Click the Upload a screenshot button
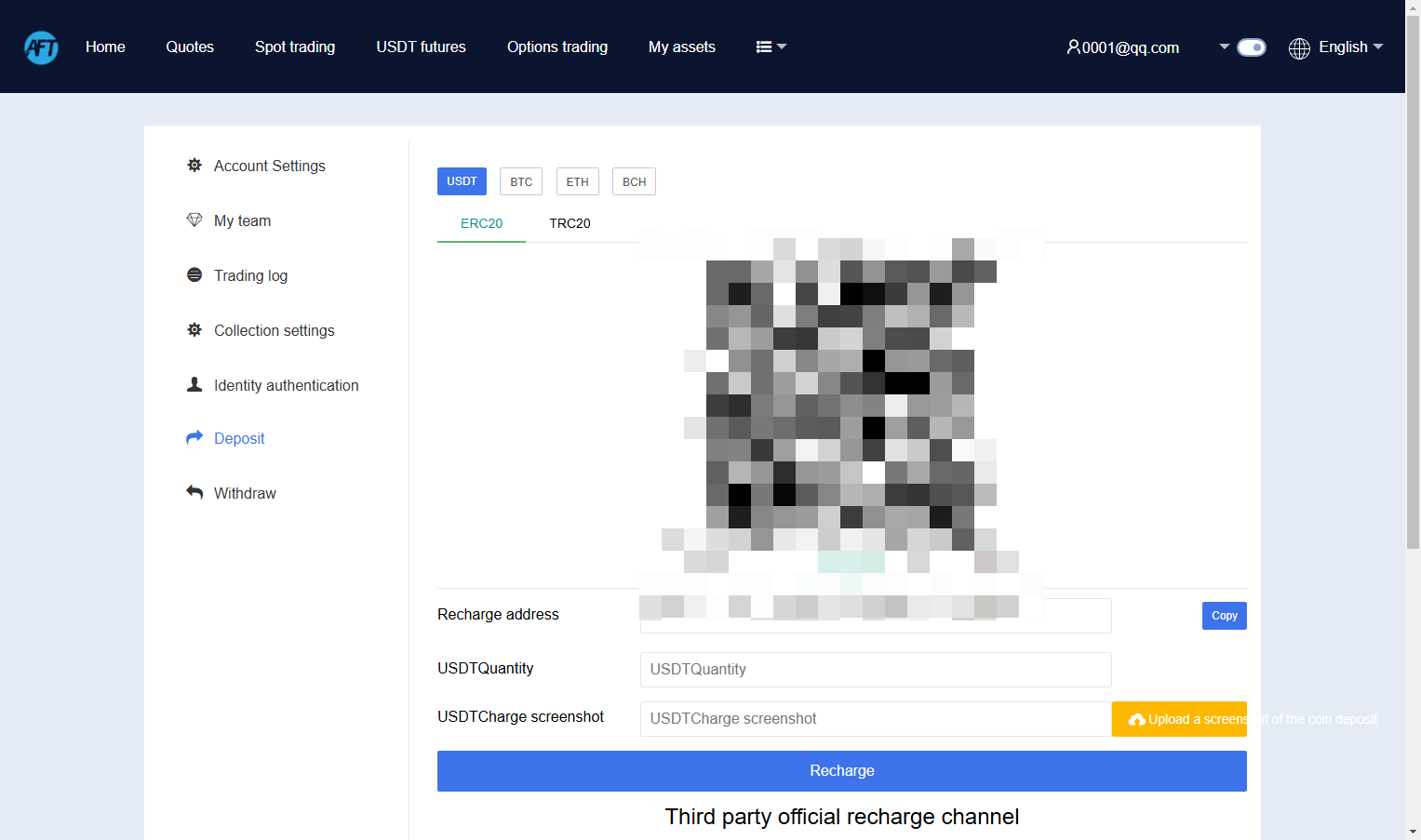Image resolution: width=1421 pixels, height=840 pixels. [1179, 719]
